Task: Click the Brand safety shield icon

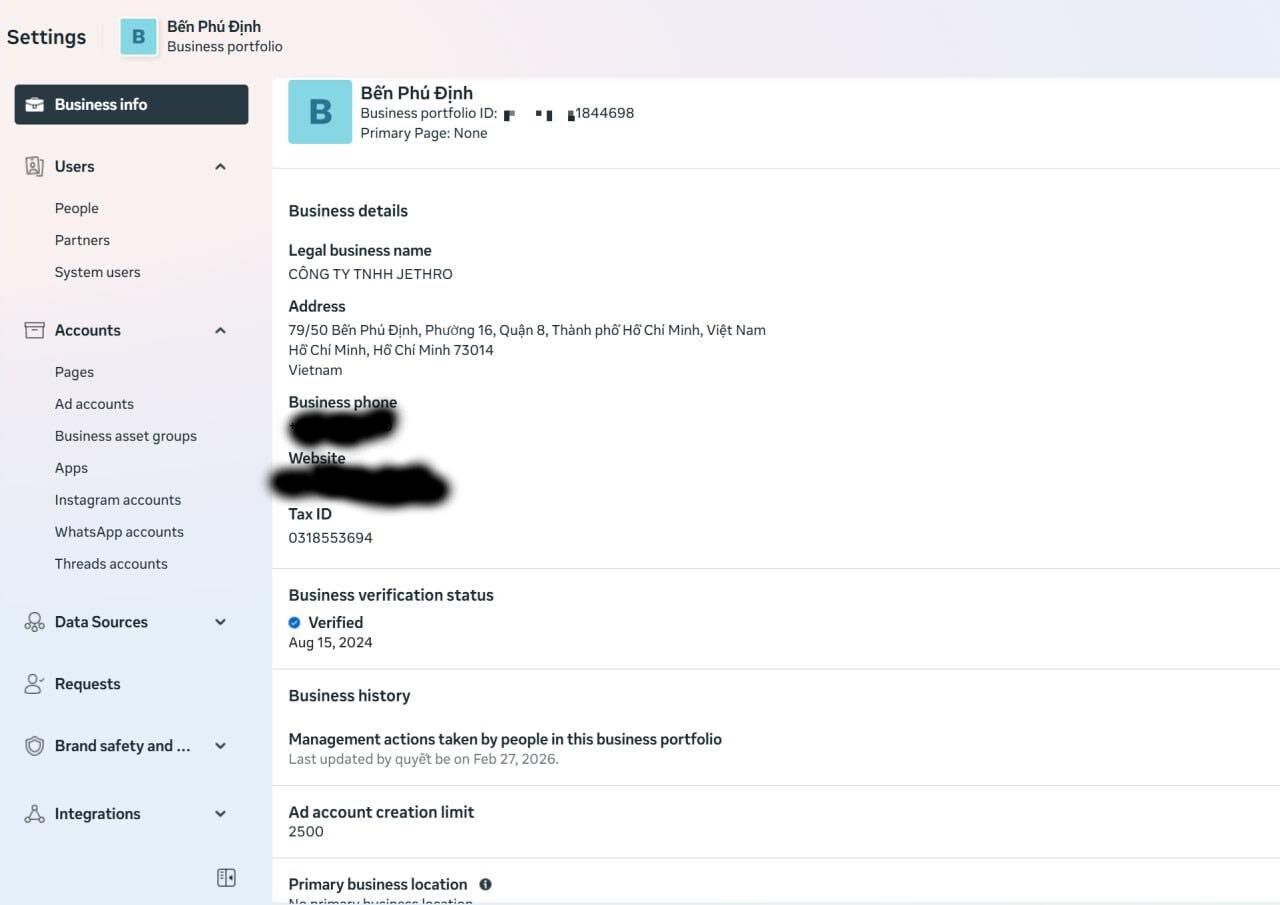Action: click(x=35, y=746)
